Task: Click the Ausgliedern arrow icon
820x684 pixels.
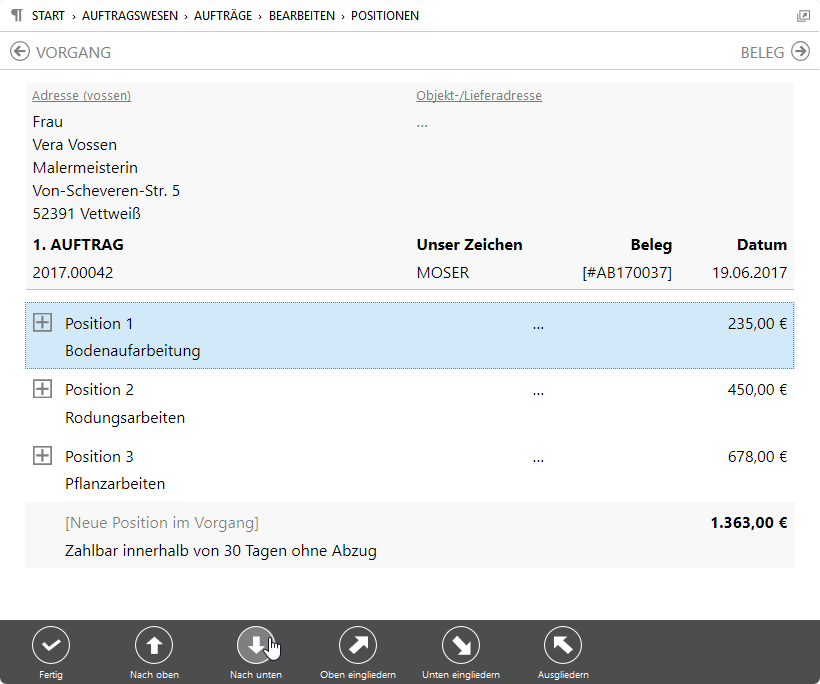Action: [x=563, y=646]
